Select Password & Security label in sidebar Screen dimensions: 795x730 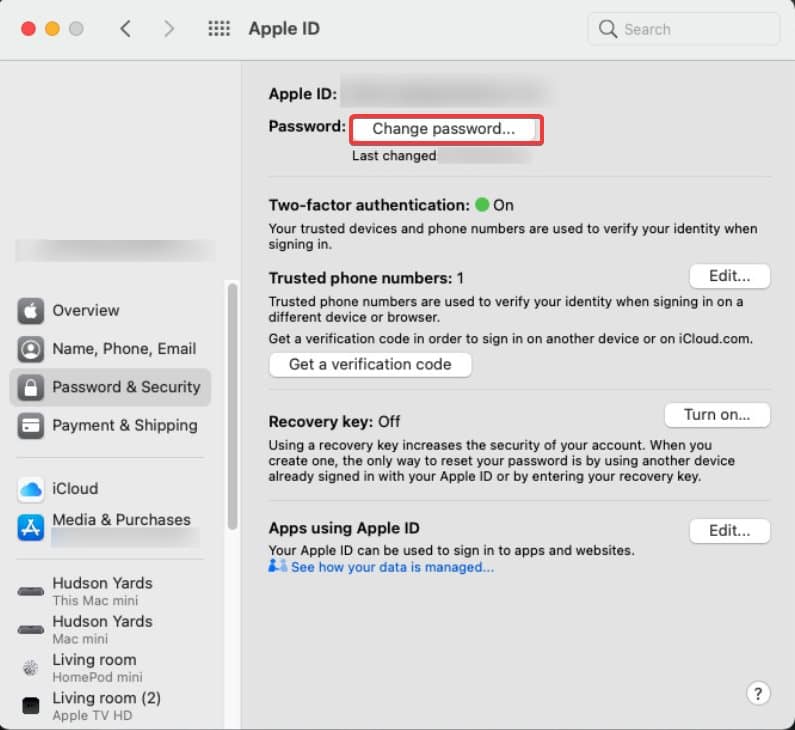pyautogui.click(x=127, y=387)
